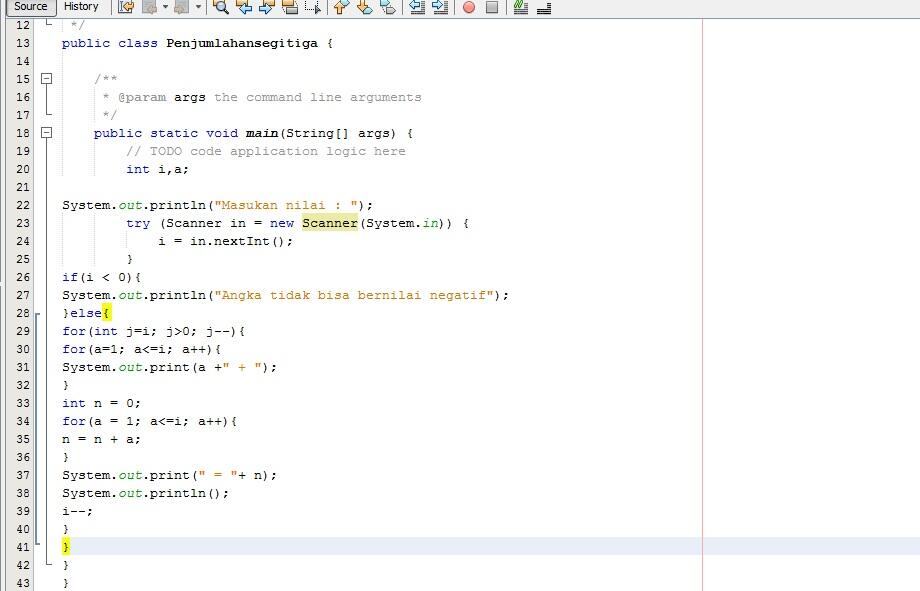
Task: Click the TODO comment on line 19
Action: tap(266, 151)
